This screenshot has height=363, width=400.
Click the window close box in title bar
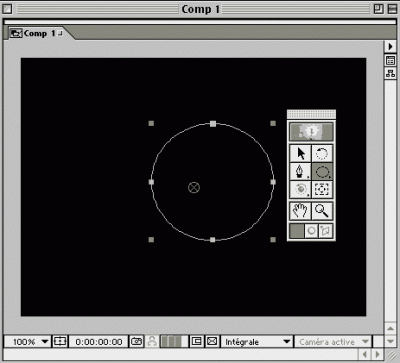pyautogui.click(x=7, y=9)
